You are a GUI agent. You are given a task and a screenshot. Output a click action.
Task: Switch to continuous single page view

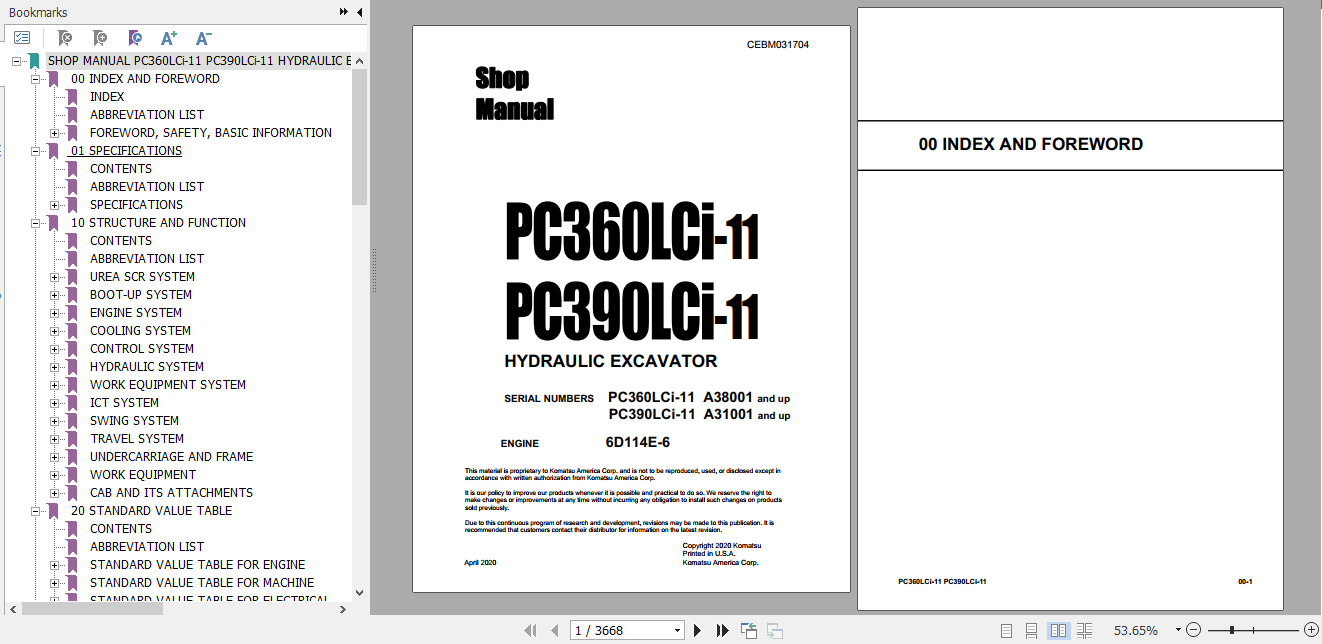coord(1033,630)
